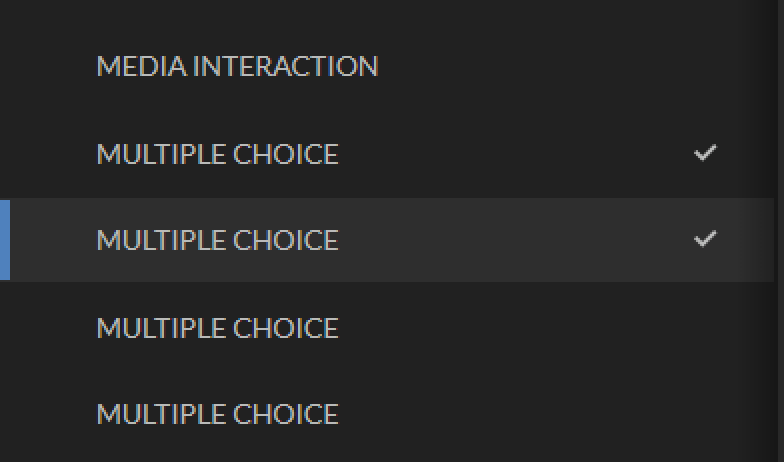This screenshot has height=462, width=784.
Task: Click the completed tick beside the selected list item
Action: (x=705, y=239)
